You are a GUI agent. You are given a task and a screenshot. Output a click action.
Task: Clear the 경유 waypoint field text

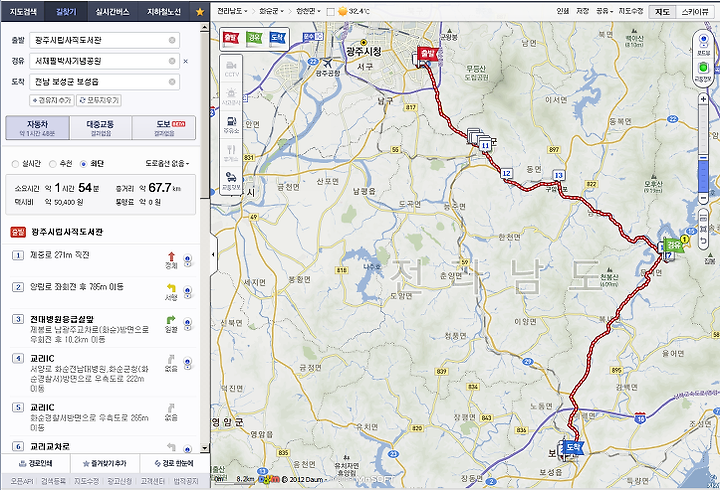coord(172,61)
